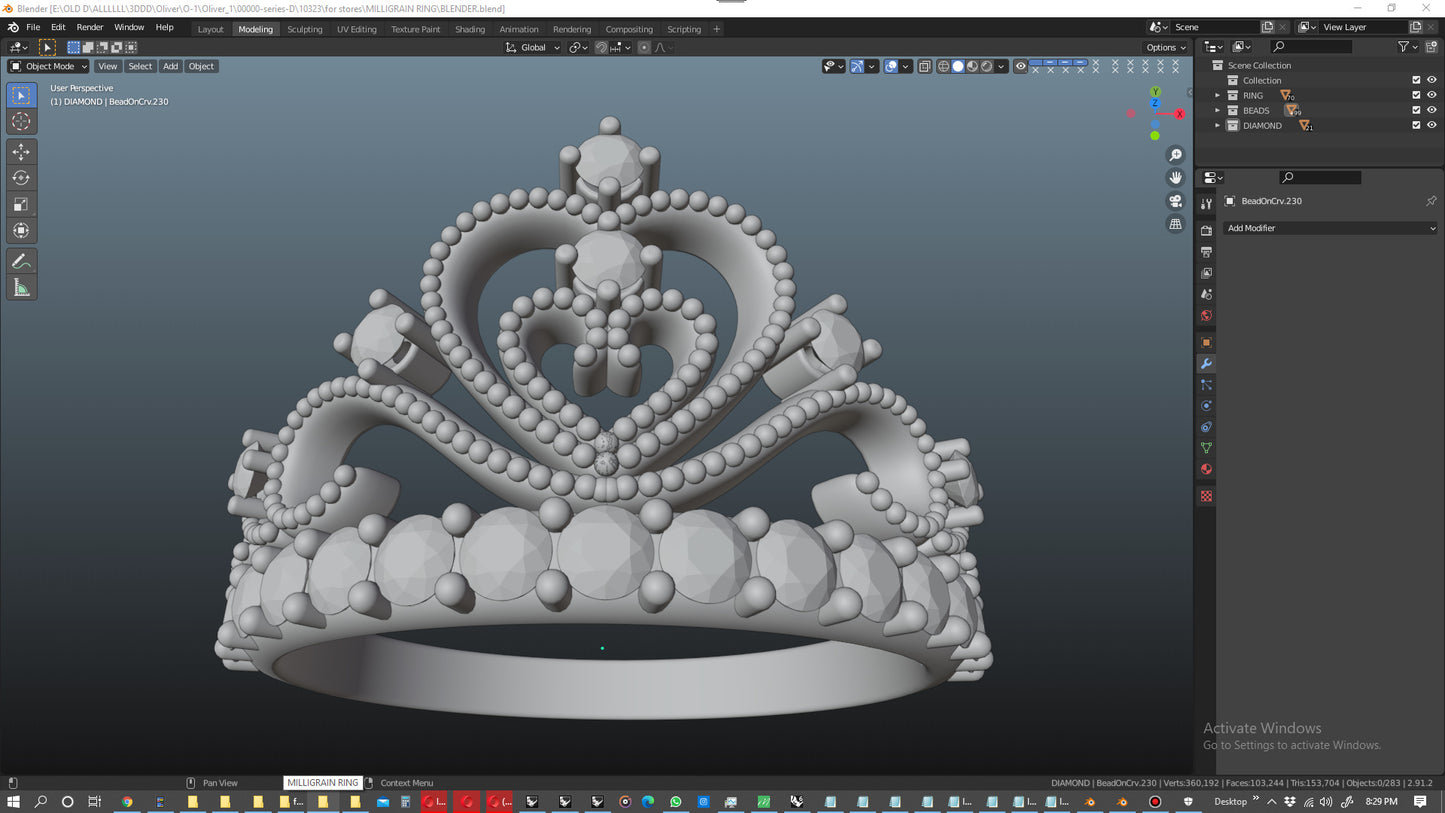The width and height of the screenshot is (1445, 813).
Task: Open the Render menu
Action: point(90,27)
